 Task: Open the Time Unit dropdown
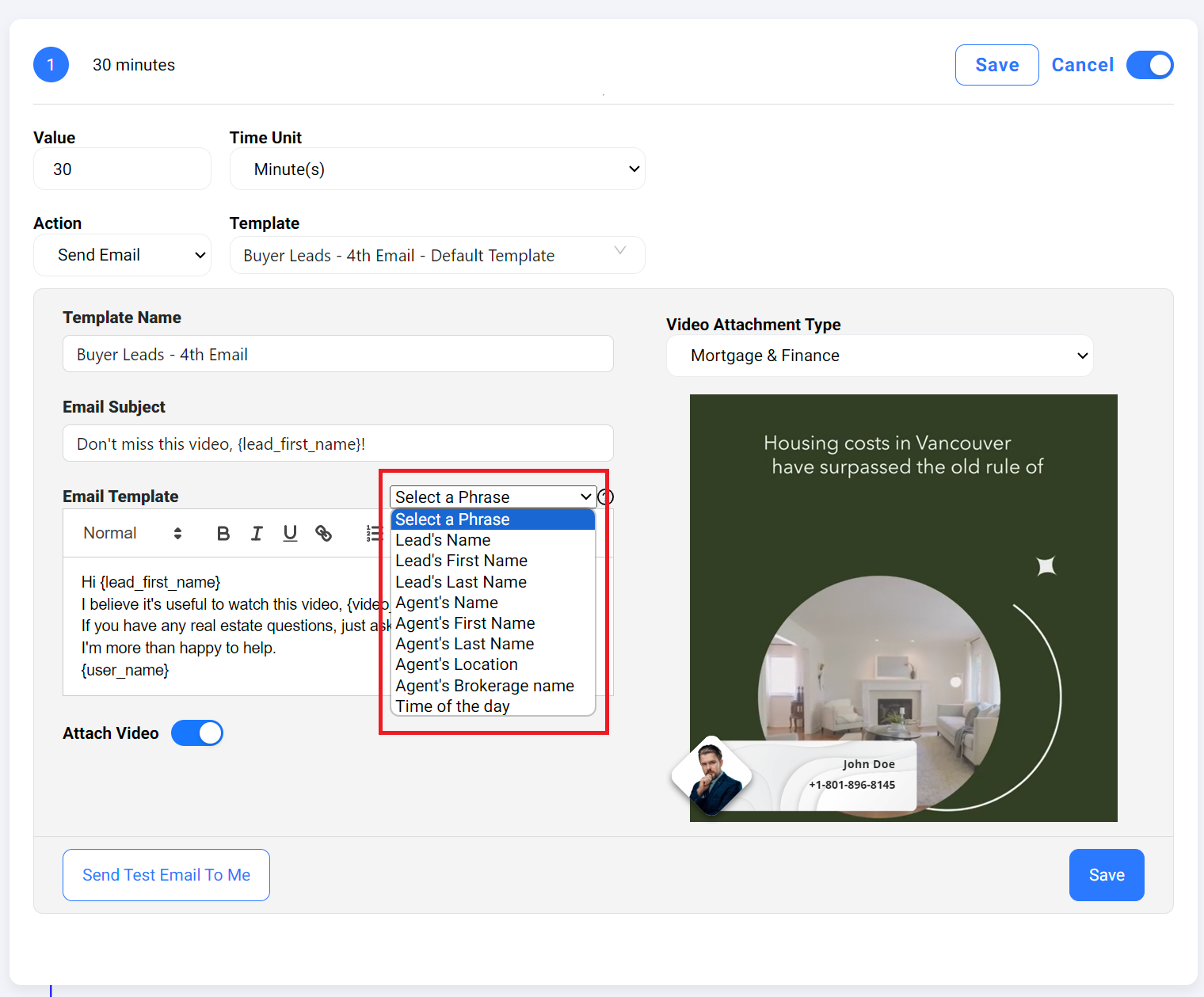click(x=437, y=169)
